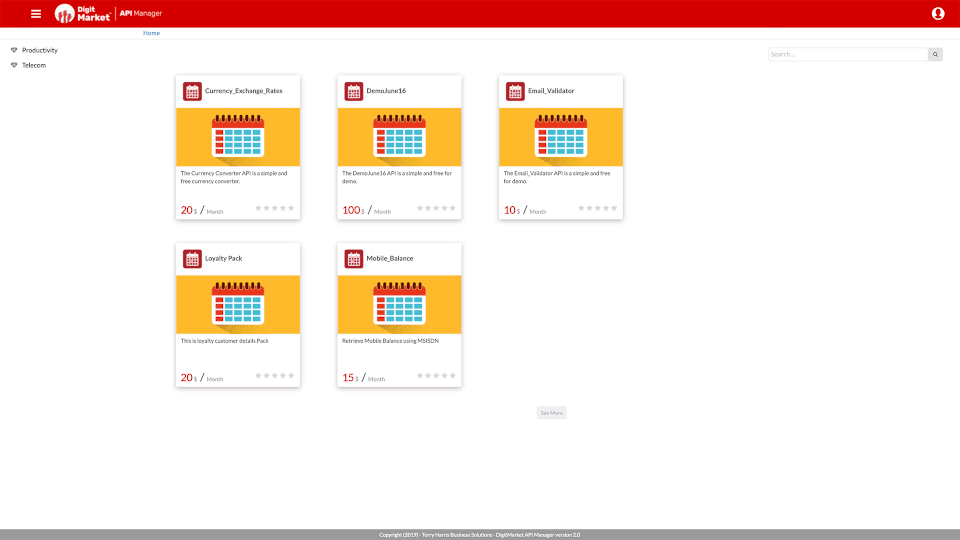Click the Email_Validator API description text
This screenshot has width=960, height=540.
pos(557,177)
